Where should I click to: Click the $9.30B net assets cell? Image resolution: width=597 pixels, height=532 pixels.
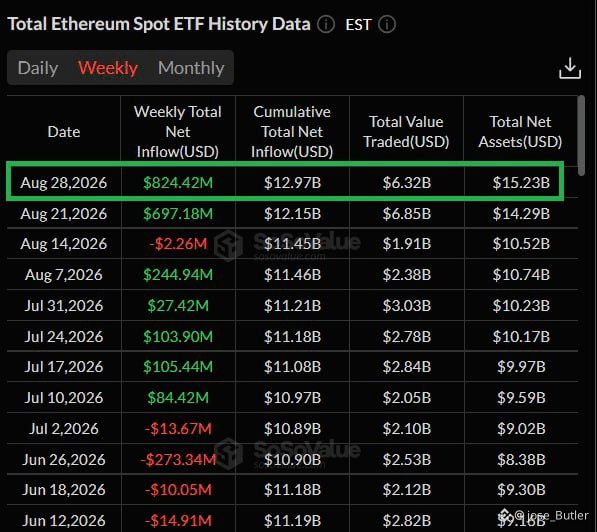click(x=521, y=490)
